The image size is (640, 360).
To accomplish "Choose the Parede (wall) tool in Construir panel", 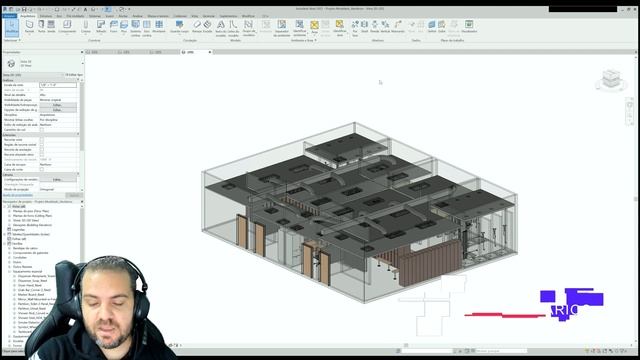I will point(29,27).
